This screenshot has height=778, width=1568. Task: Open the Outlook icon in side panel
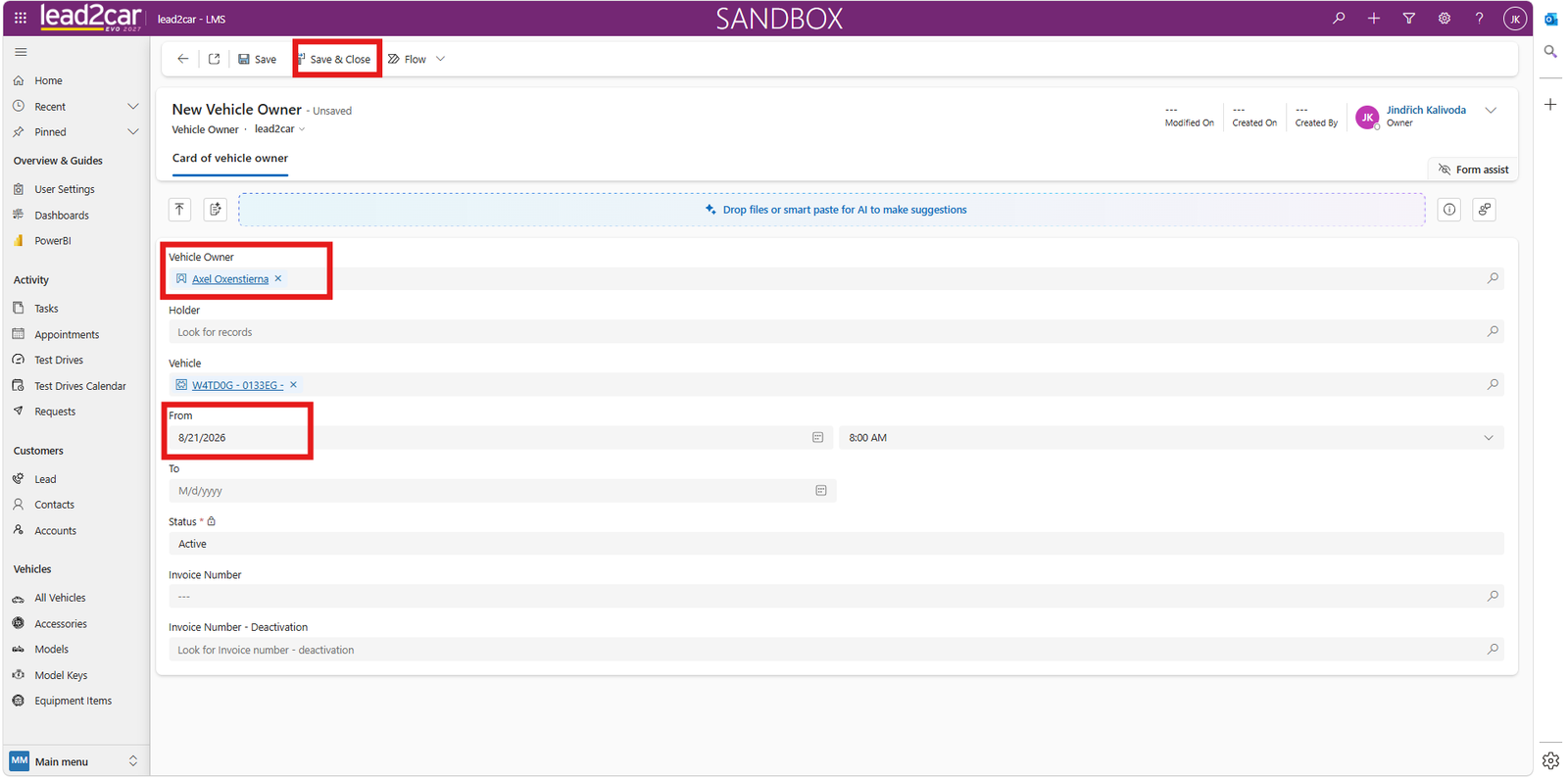1550,19
